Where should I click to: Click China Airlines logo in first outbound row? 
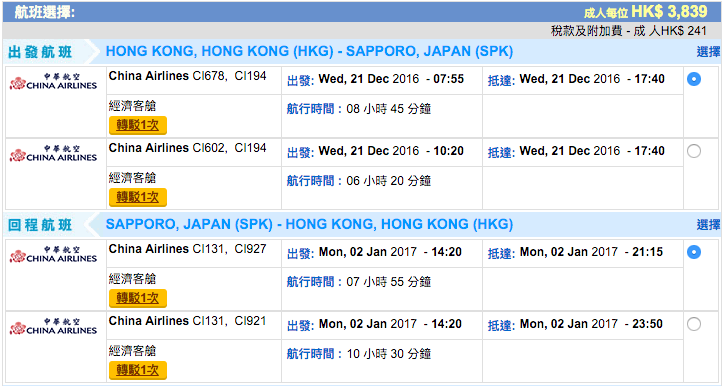[x=54, y=81]
